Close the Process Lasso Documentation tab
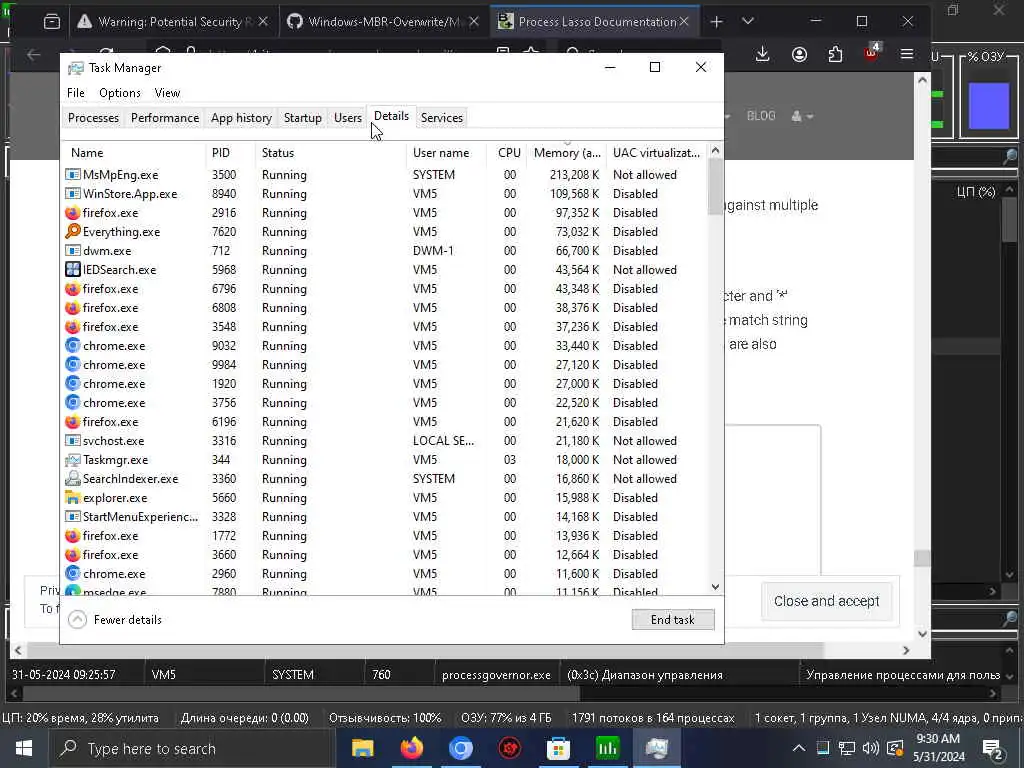 [684, 22]
